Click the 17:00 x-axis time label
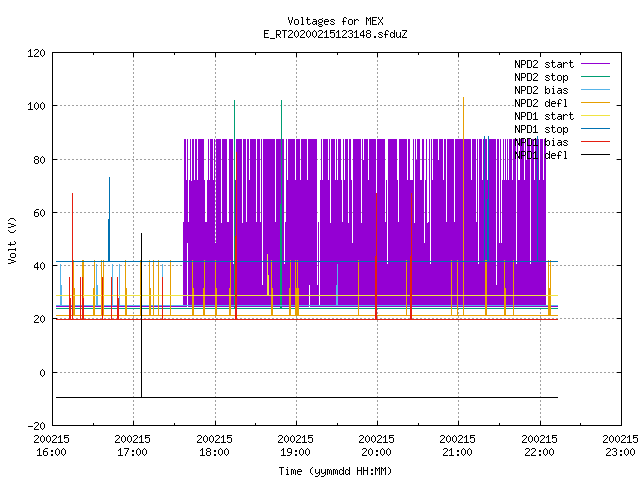 point(132,452)
